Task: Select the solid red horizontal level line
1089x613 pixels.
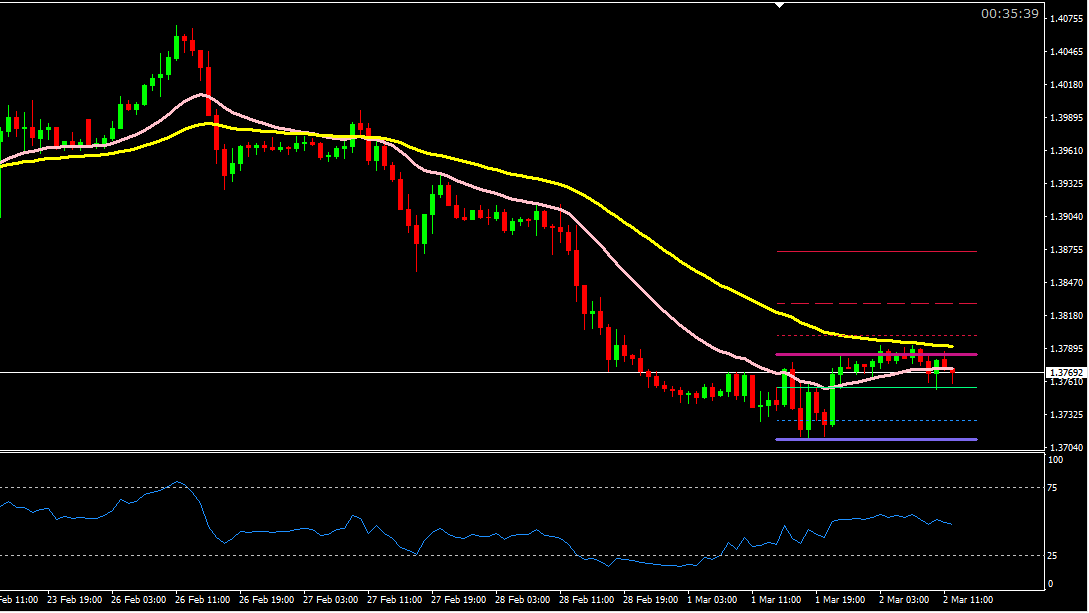Action: click(876, 251)
